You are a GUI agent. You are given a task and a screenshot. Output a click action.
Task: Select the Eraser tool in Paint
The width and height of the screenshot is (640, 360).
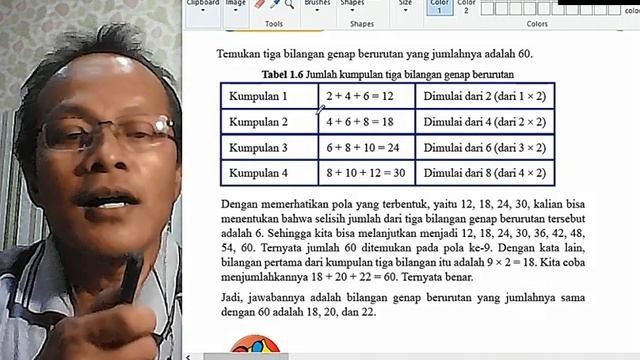260,4
